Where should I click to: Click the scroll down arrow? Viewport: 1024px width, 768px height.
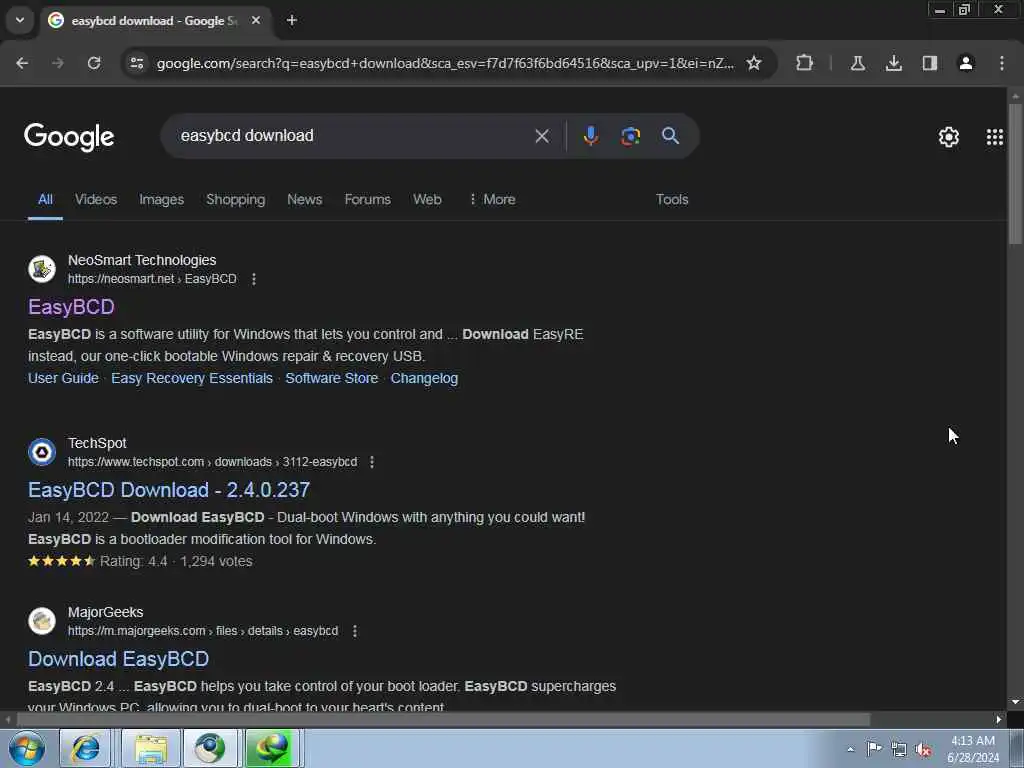pos(1015,702)
